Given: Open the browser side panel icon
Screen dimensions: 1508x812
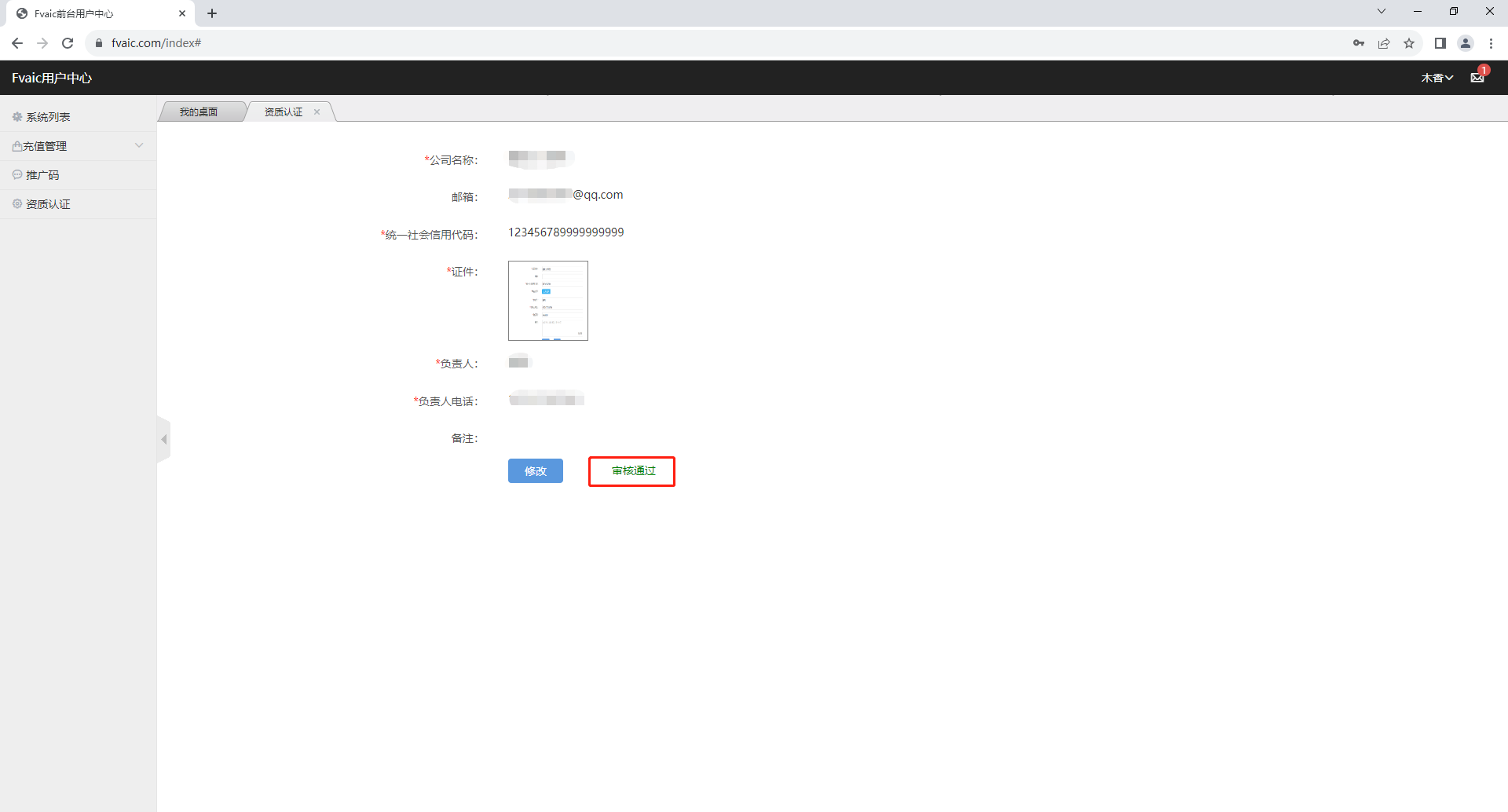Looking at the screenshot, I should (x=1440, y=43).
